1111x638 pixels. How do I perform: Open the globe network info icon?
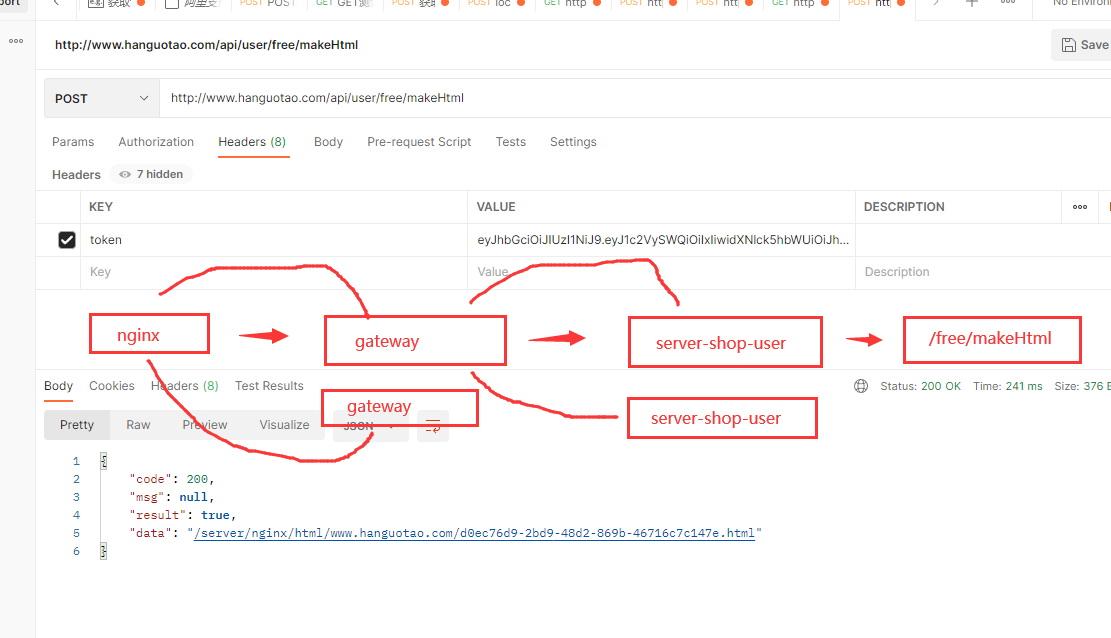pyautogui.click(x=861, y=386)
